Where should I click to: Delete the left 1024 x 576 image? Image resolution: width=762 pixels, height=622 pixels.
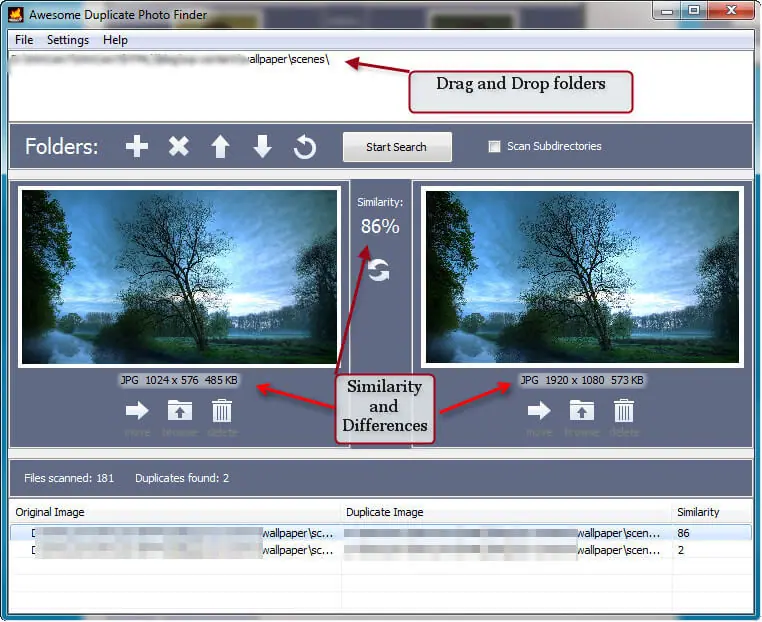point(222,411)
